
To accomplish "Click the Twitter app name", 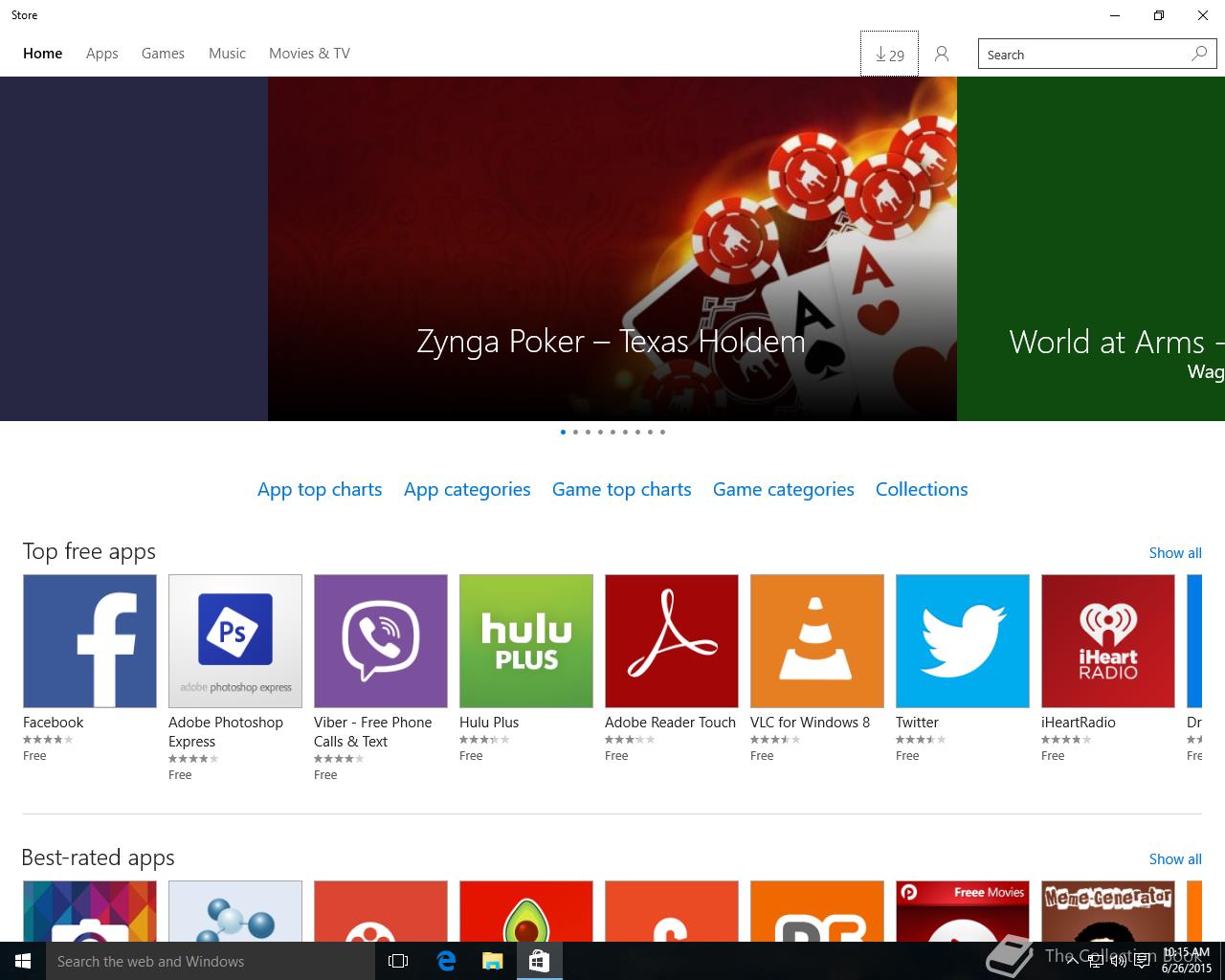I will click(917, 723).
